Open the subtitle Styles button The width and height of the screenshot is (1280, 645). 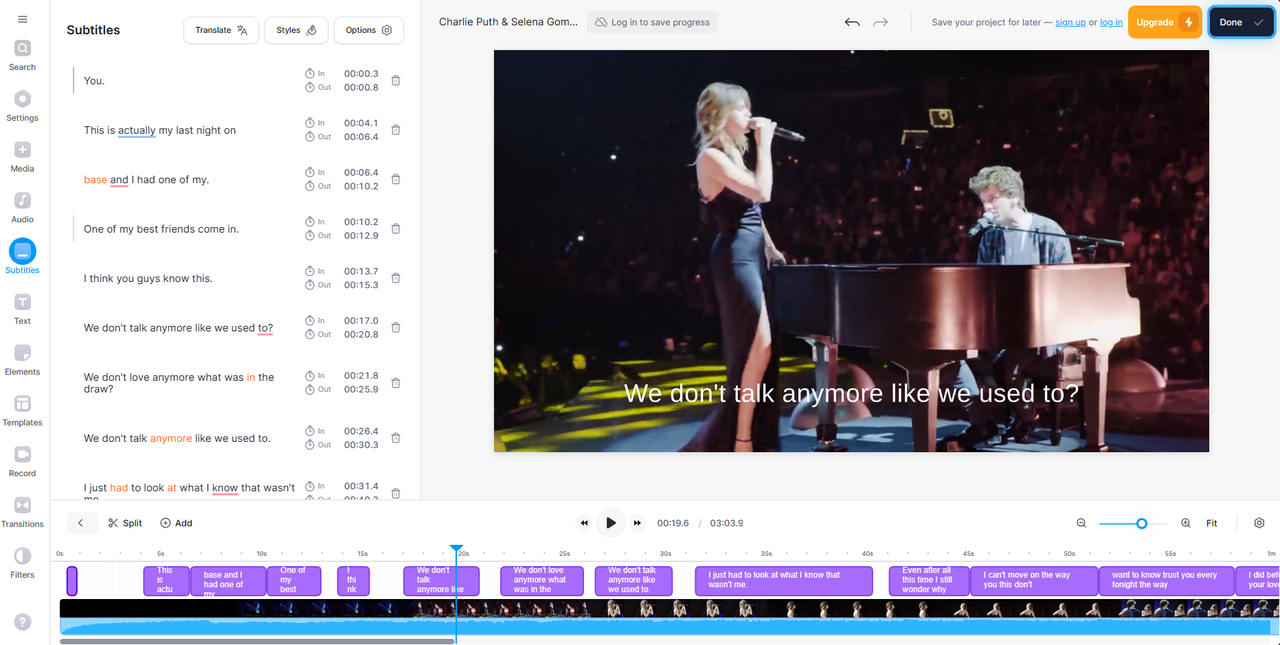coord(297,30)
